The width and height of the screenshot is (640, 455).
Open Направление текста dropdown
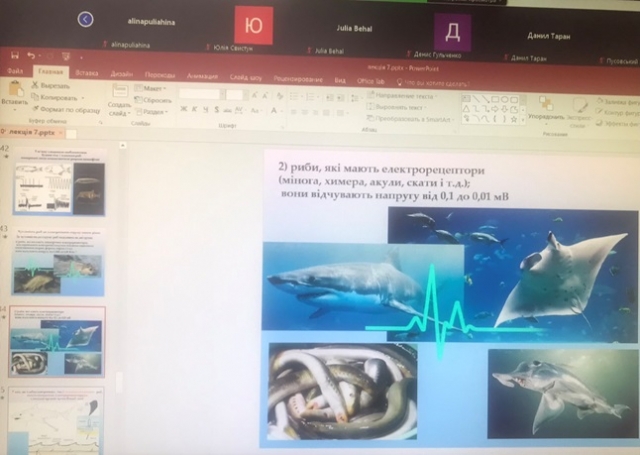click(x=402, y=96)
